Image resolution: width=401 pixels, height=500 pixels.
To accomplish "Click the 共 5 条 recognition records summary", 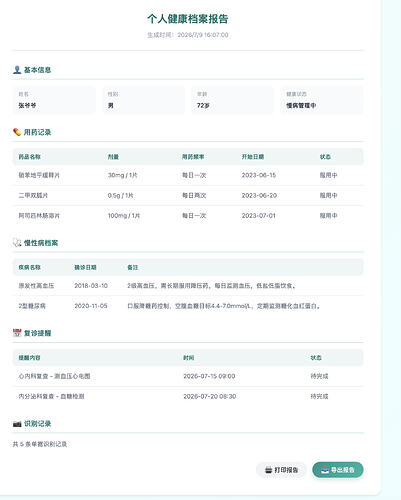I will click(40, 444).
